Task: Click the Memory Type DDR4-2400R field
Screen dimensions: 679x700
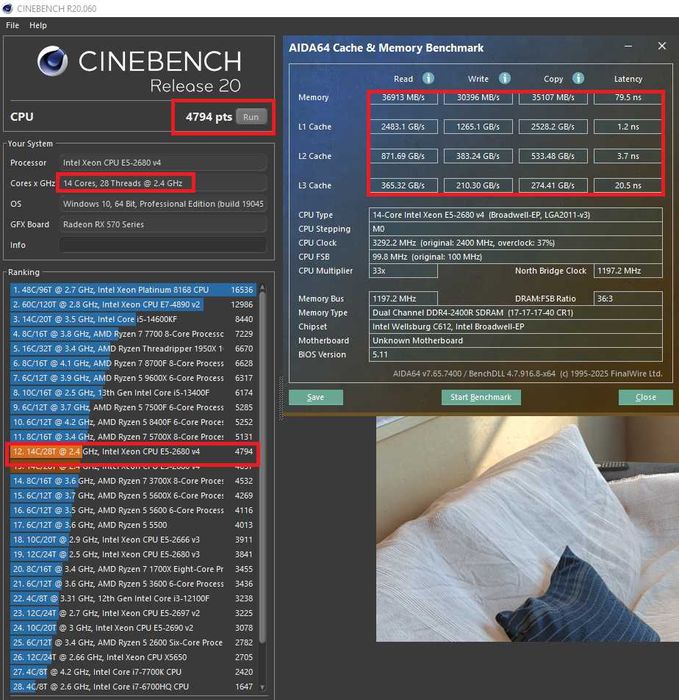Action: (516, 312)
